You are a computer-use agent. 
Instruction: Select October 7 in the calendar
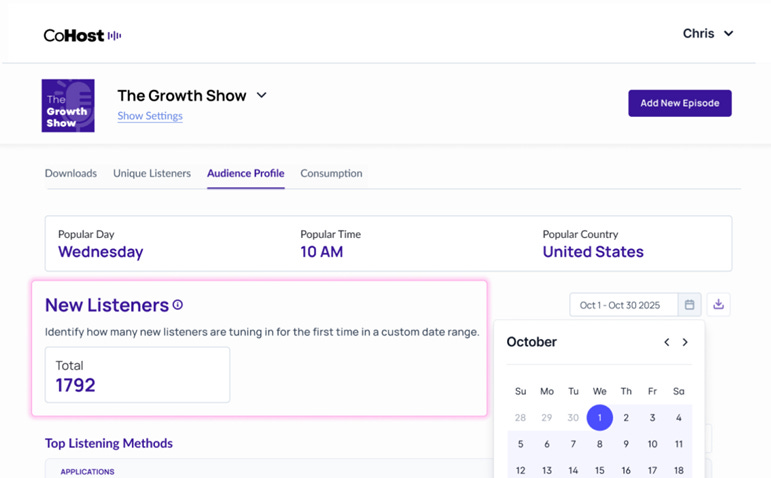(x=573, y=444)
